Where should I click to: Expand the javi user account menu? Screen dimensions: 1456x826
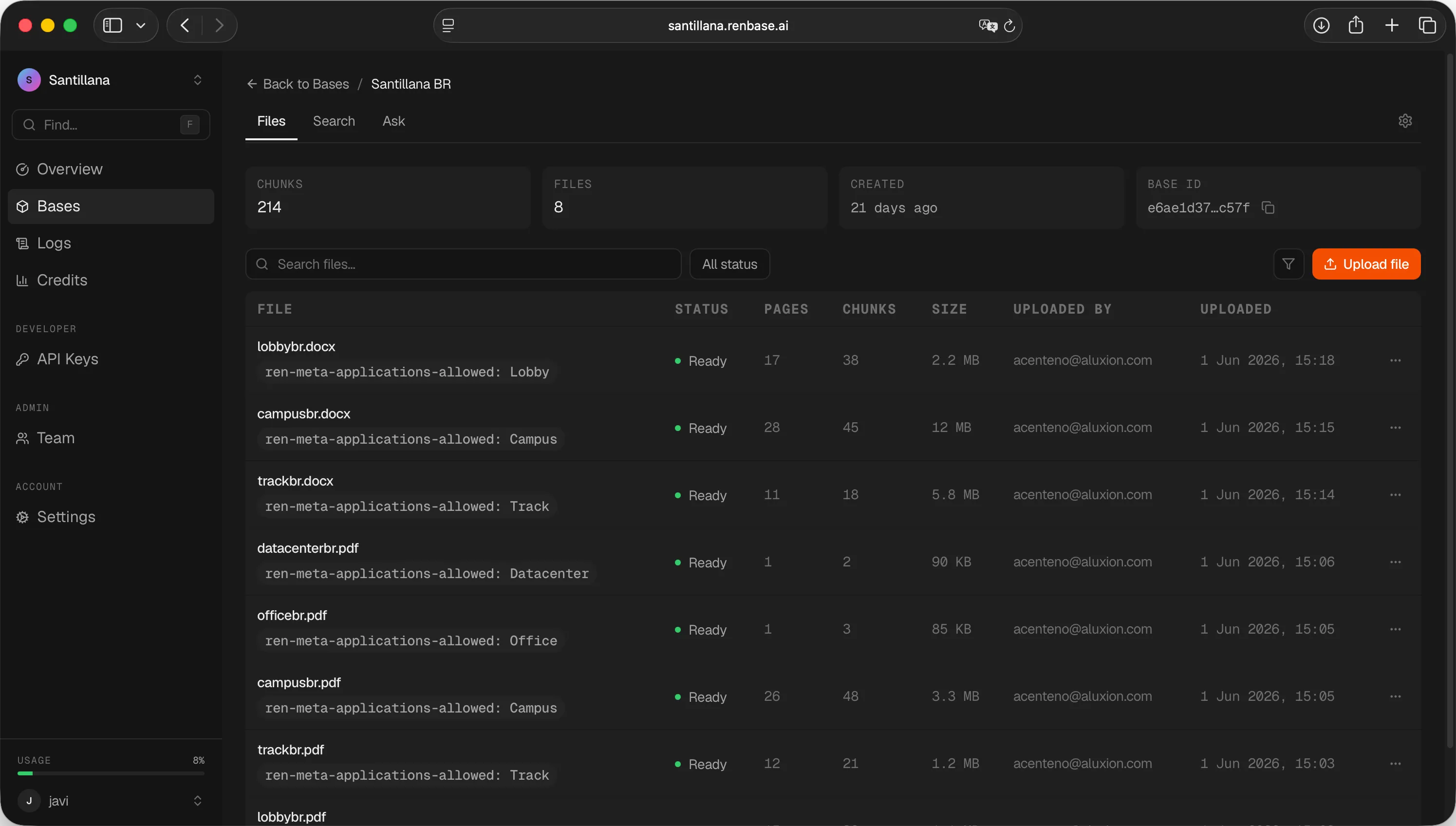(x=197, y=801)
